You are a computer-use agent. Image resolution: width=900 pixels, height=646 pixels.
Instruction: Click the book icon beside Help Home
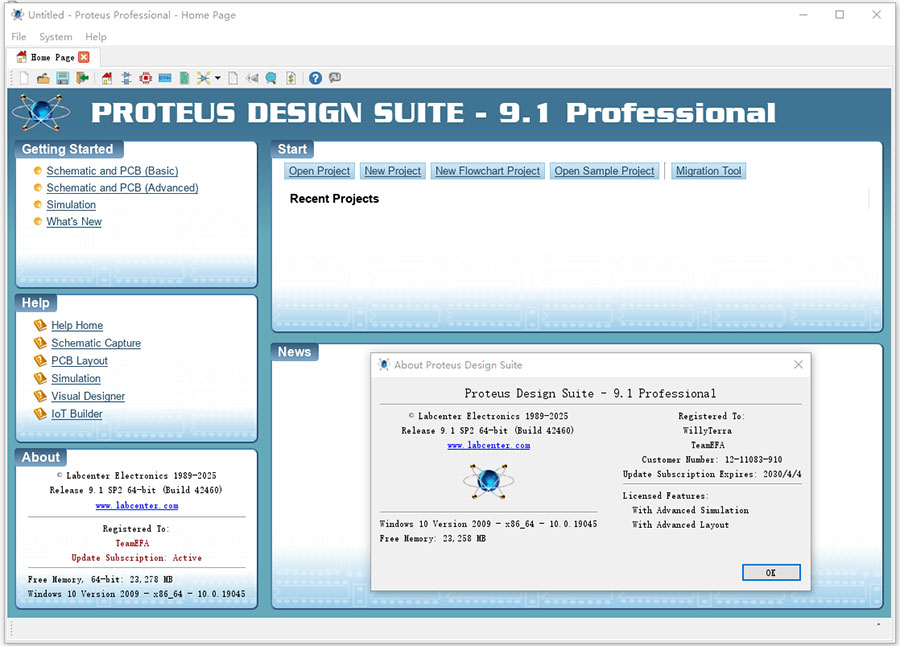40,325
